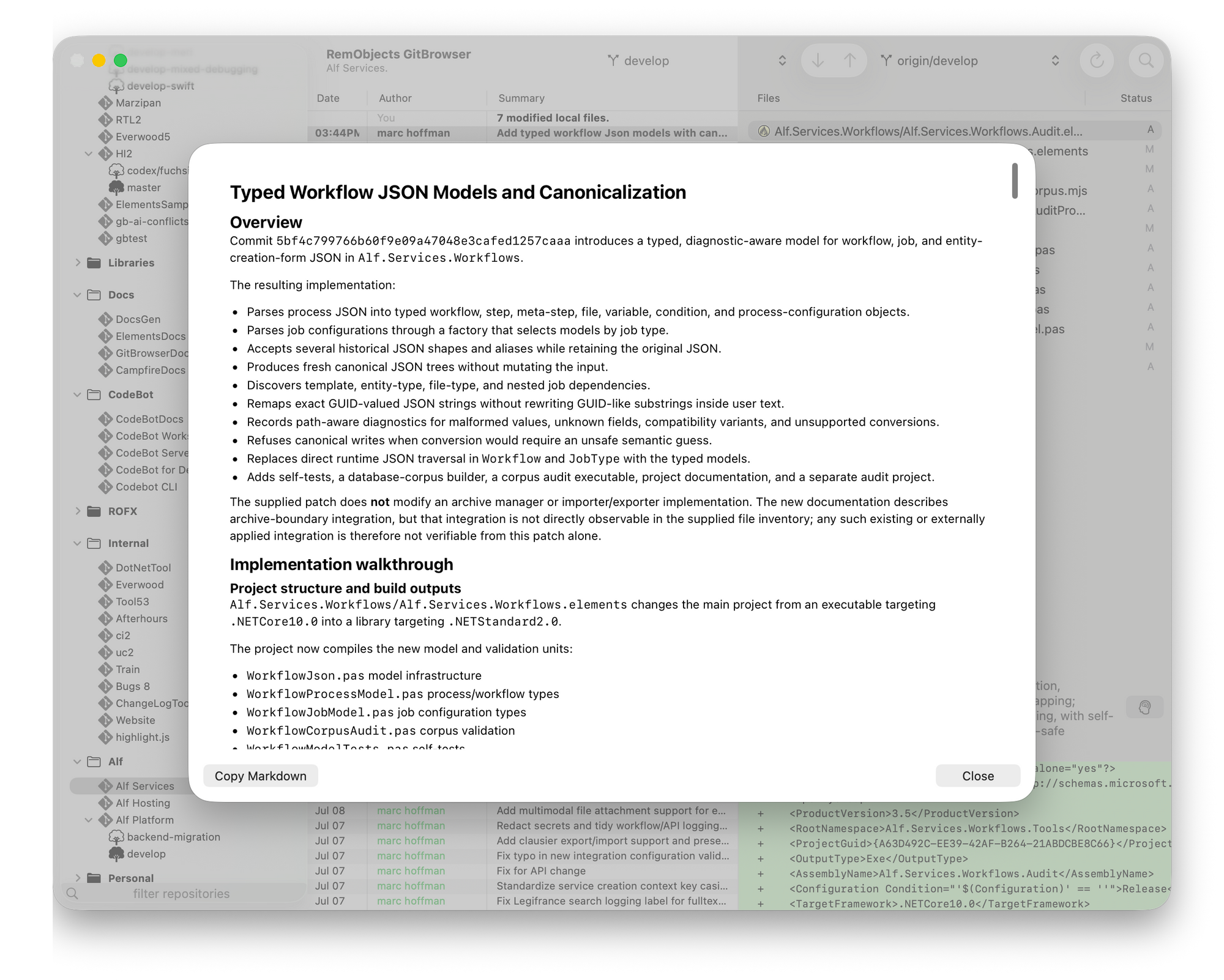Viewport: 1224px width, 980px height.
Task: Click the master branch icon under HI2
Action: tap(116, 188)
